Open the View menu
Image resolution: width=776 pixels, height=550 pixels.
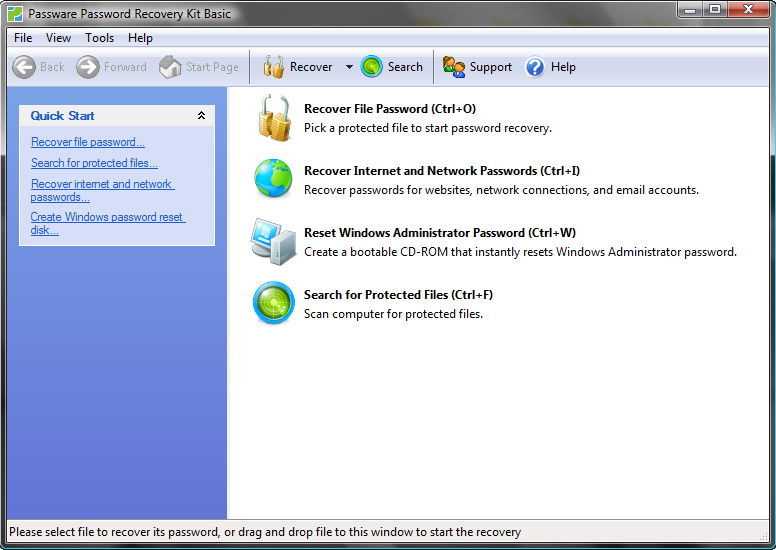[58, 38]
